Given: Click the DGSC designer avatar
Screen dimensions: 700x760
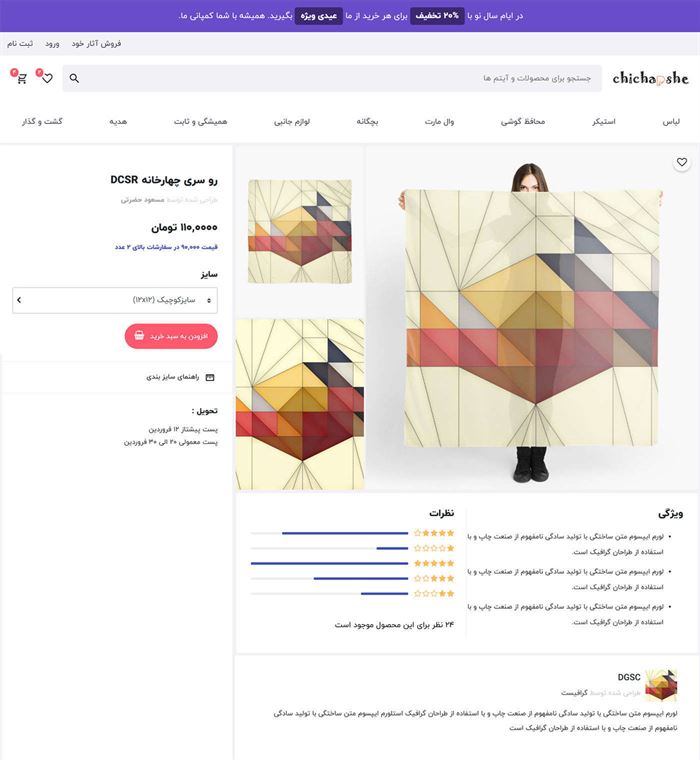Looking at the screenshot, I should [x=661, y=685].
